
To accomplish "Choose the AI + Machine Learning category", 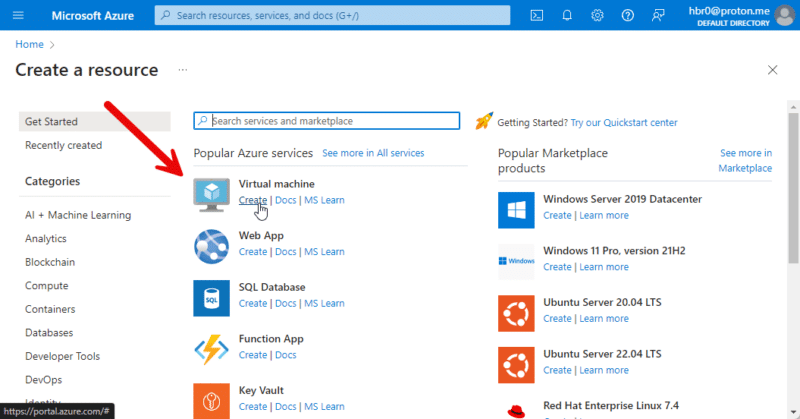I will click(78, 215).
